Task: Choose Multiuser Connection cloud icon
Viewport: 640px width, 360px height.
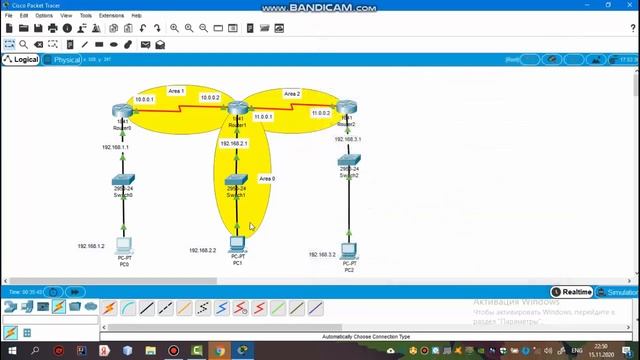Action: click(x=91, y=307)
